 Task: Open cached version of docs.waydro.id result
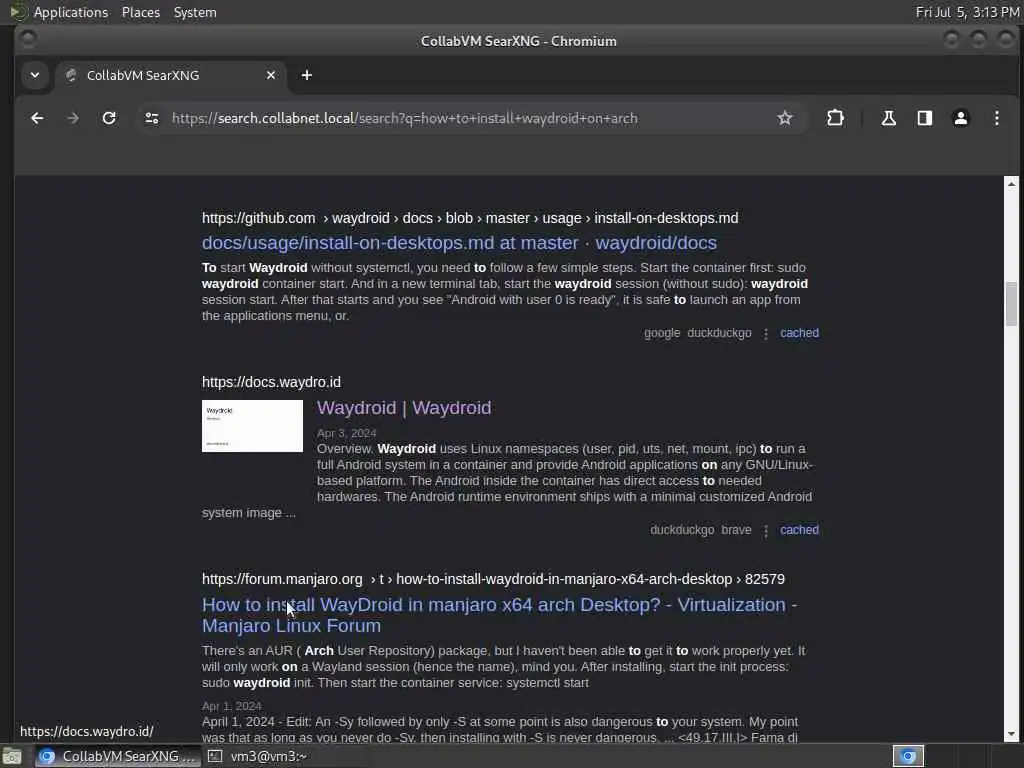pos(799,530)
